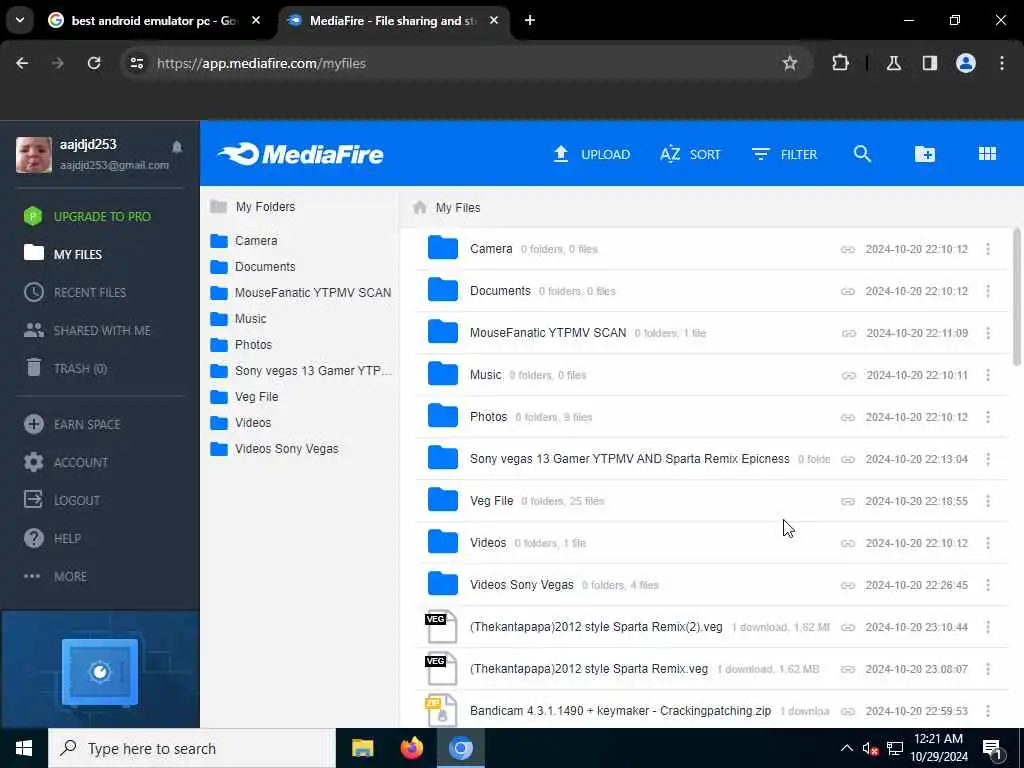Click the file list vertical scrollbar

[x=1016, y=297]
